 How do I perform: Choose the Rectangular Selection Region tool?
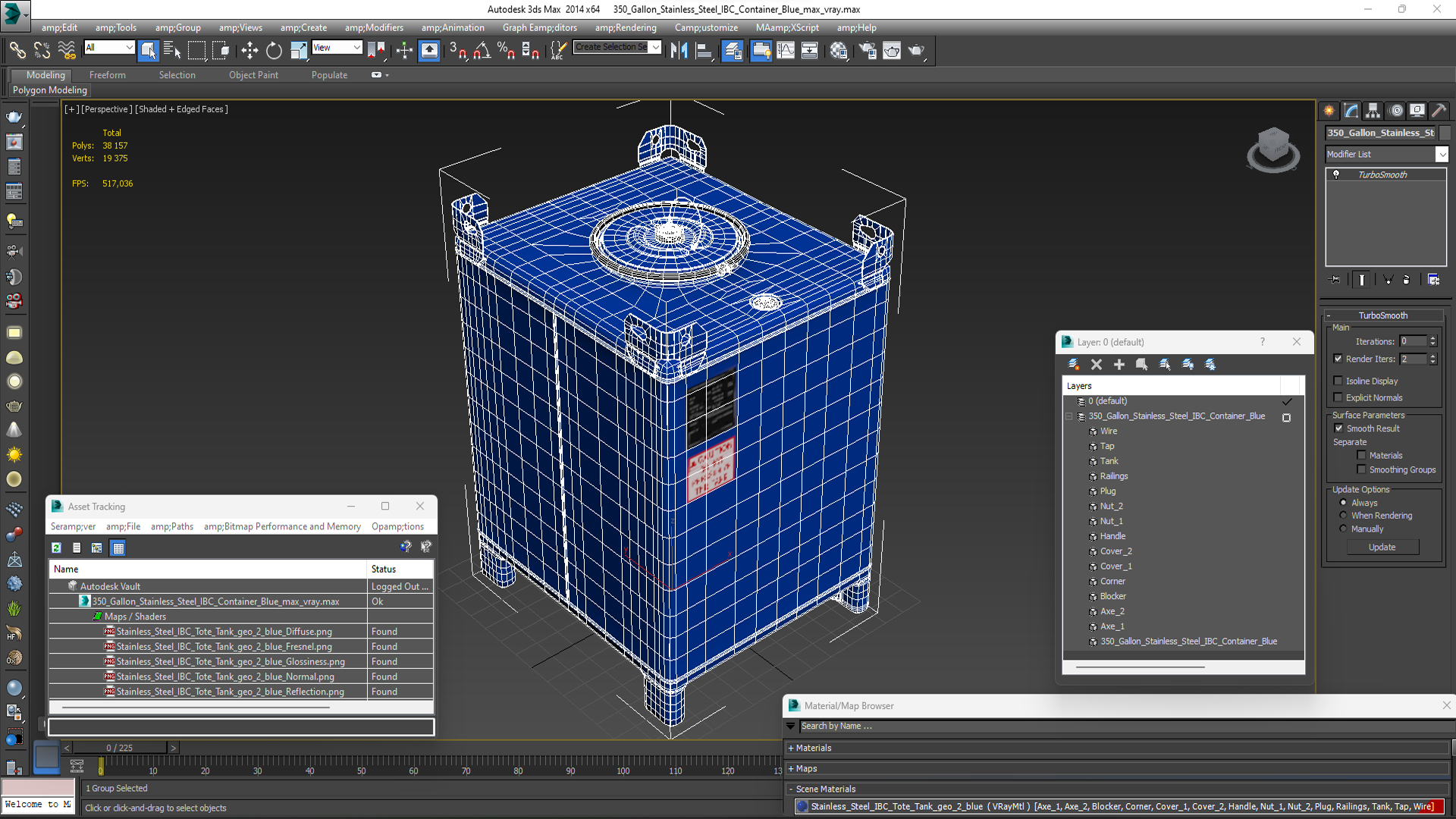196,50
